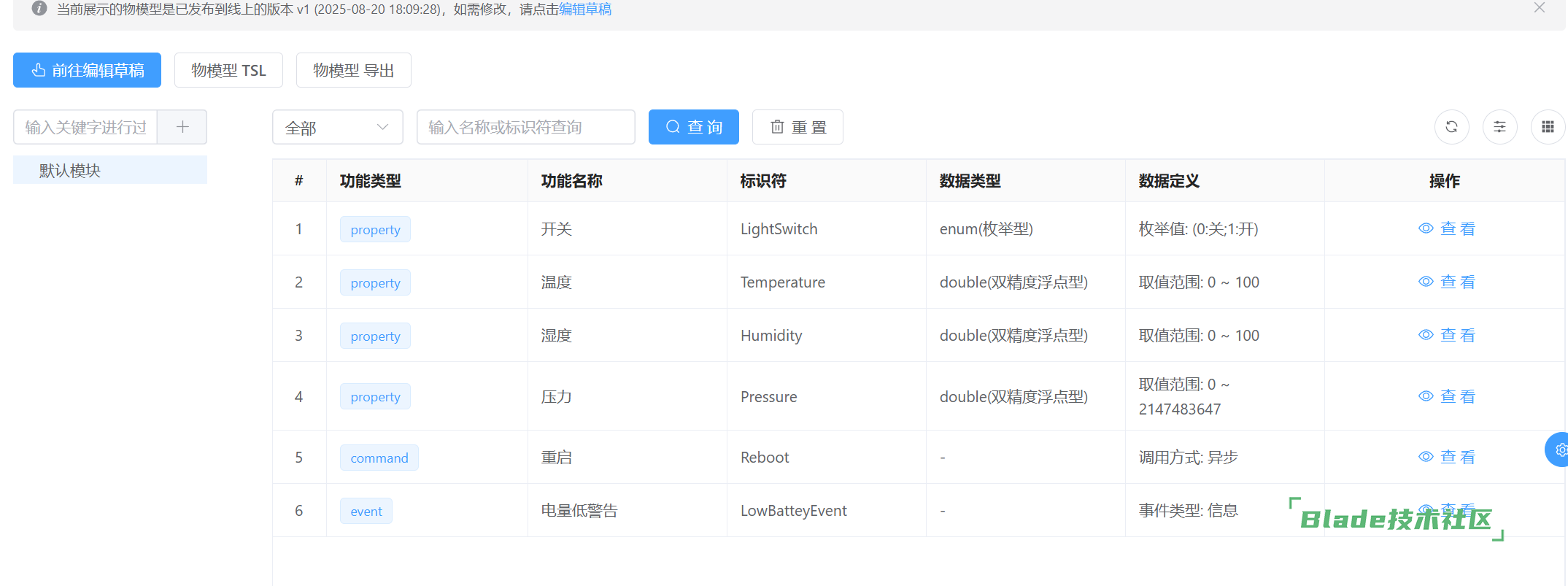Click the eye icon for LightSwitch row
Screen dimensions: 1568x586
pos(1426,228)
